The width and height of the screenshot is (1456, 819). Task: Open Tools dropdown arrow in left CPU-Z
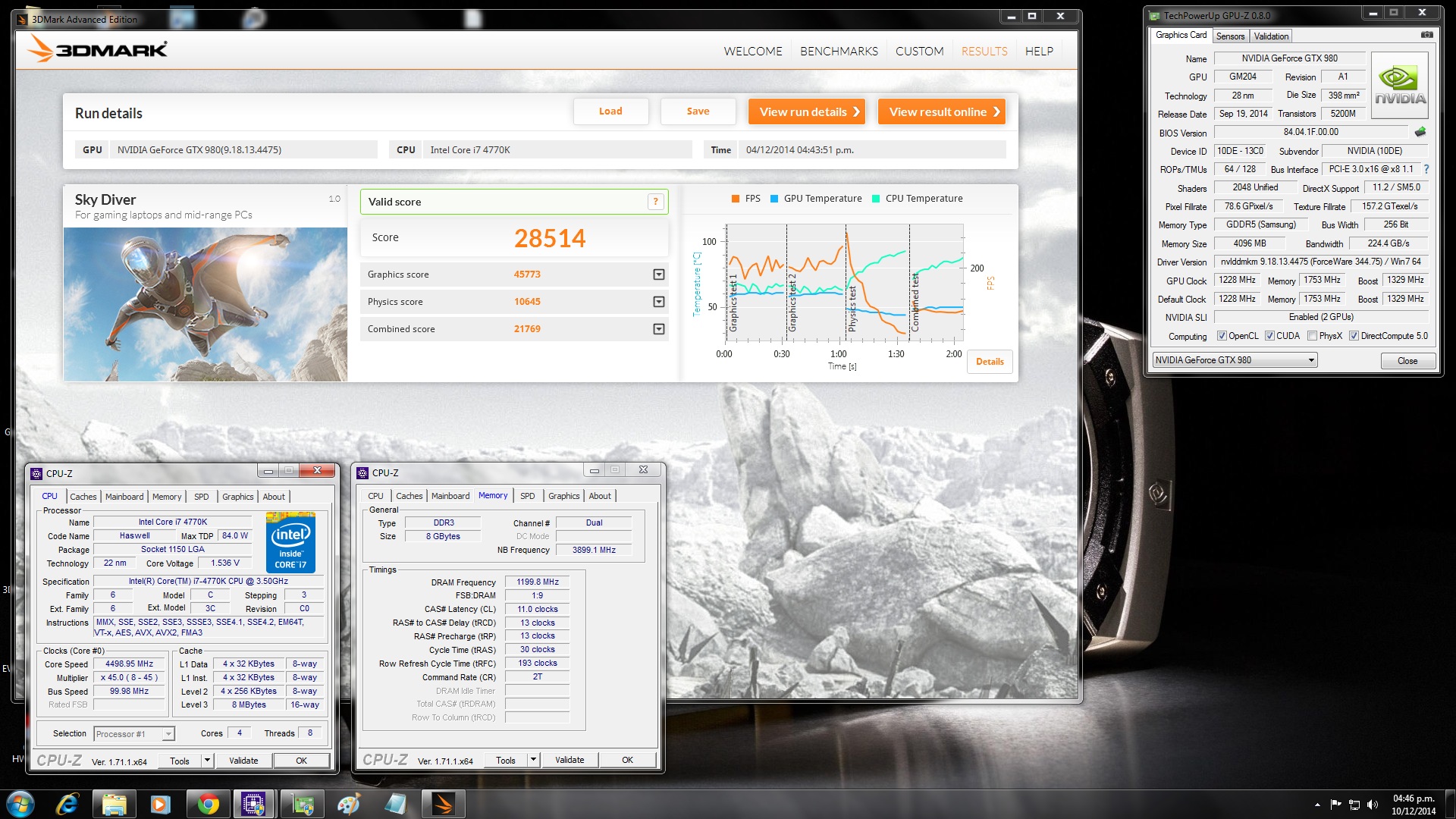click(206, 761)
